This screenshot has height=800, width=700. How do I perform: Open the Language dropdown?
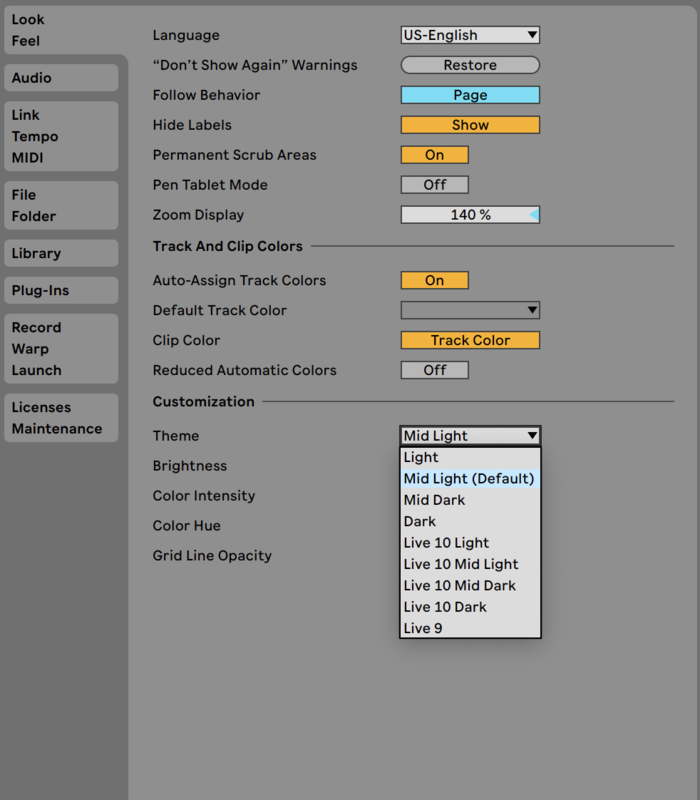pos(470,35)
